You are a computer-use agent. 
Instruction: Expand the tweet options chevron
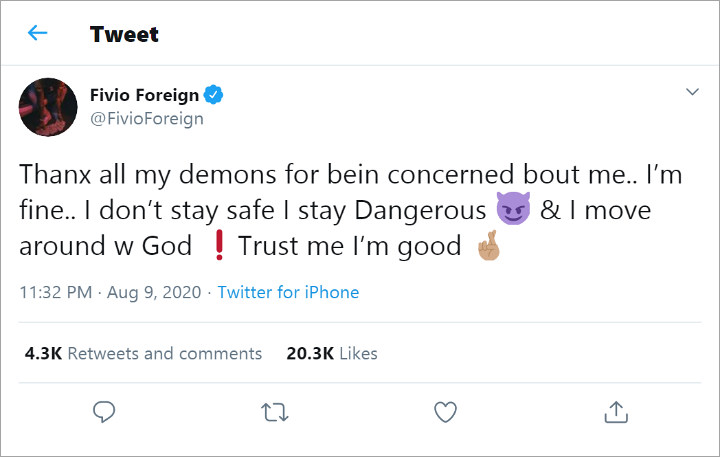coord(692,92)
